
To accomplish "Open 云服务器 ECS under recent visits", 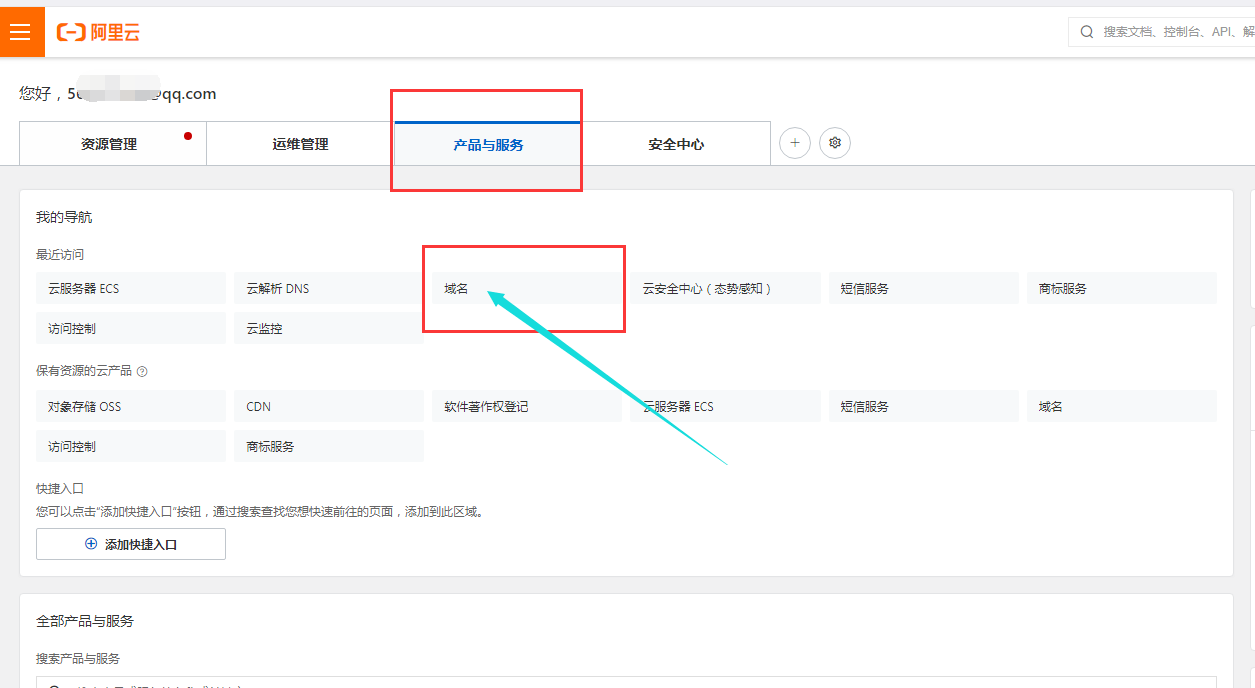I will [x=131, y=288].
